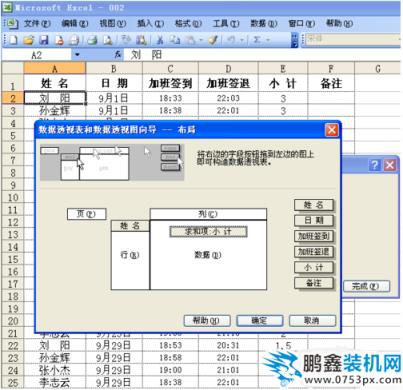The height and width of the screenshot is (390, 403).
Task: Select column A header
Action: (x=55, y=69)
